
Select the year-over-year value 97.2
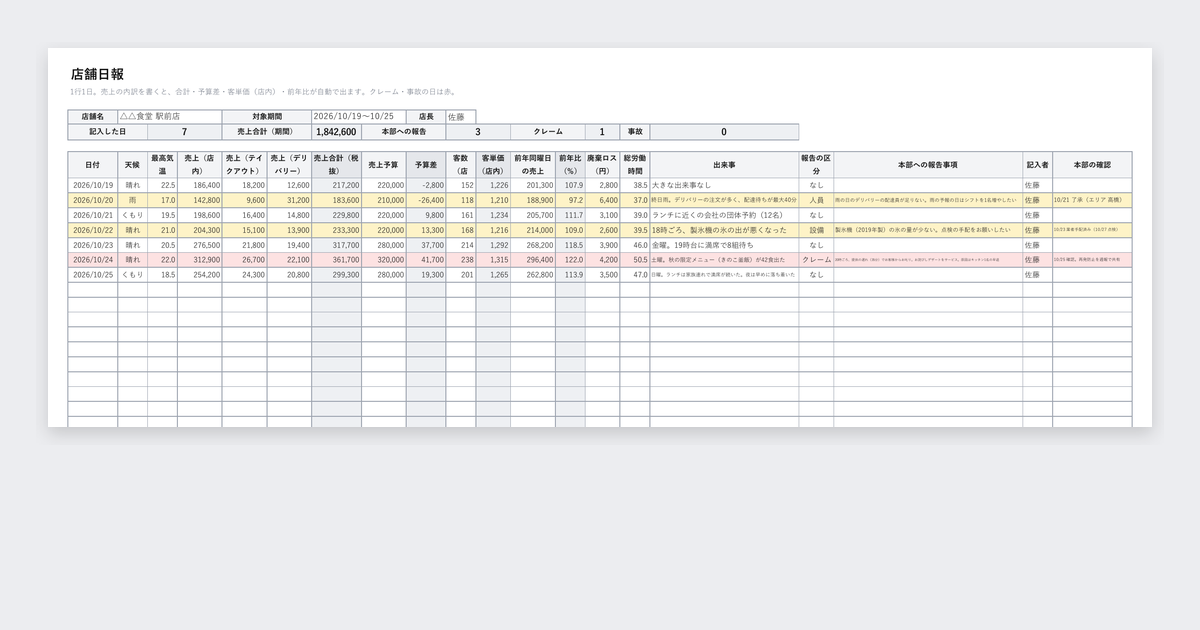(x=570, y=200)
